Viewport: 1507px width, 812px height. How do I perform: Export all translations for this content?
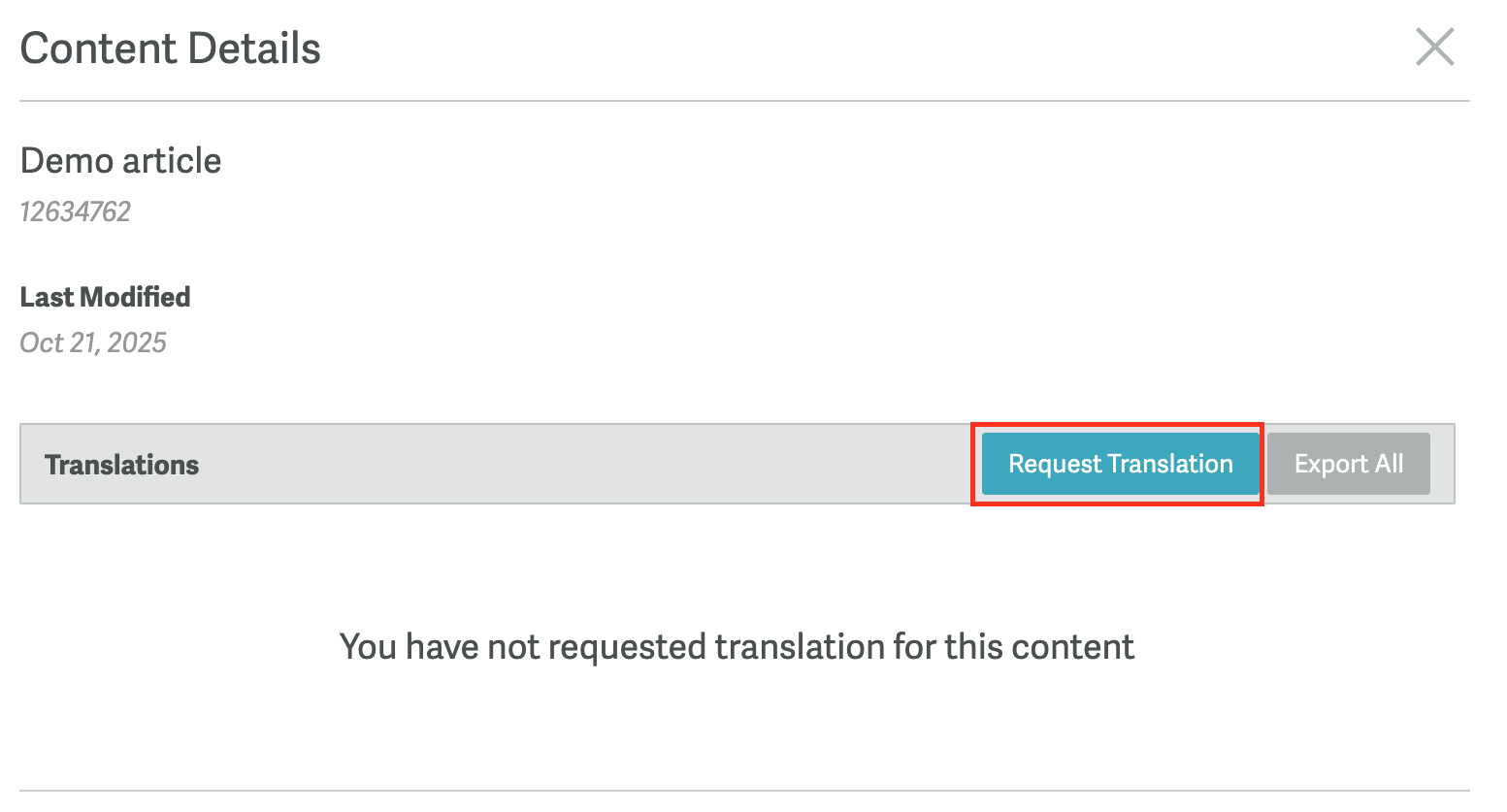pyautogui.click(x=1348, y=464)
